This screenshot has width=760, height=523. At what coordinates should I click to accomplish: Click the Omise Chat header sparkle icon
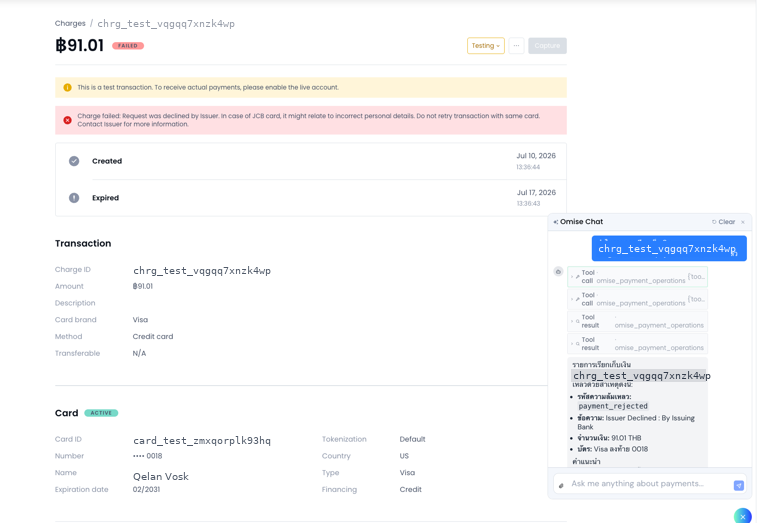(x=555, y=222)
